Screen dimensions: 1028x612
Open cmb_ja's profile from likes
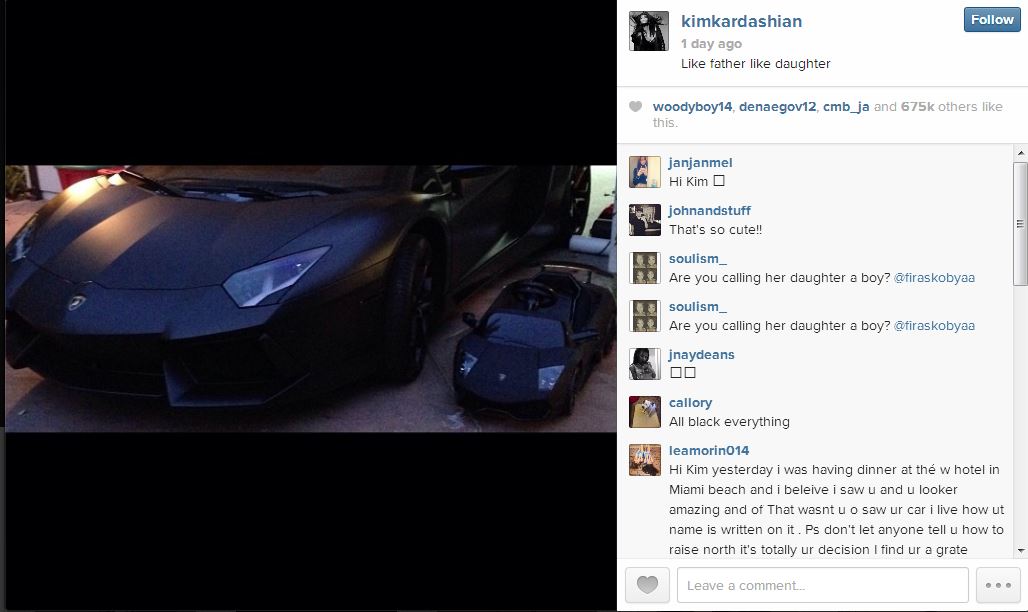(846, 106)
